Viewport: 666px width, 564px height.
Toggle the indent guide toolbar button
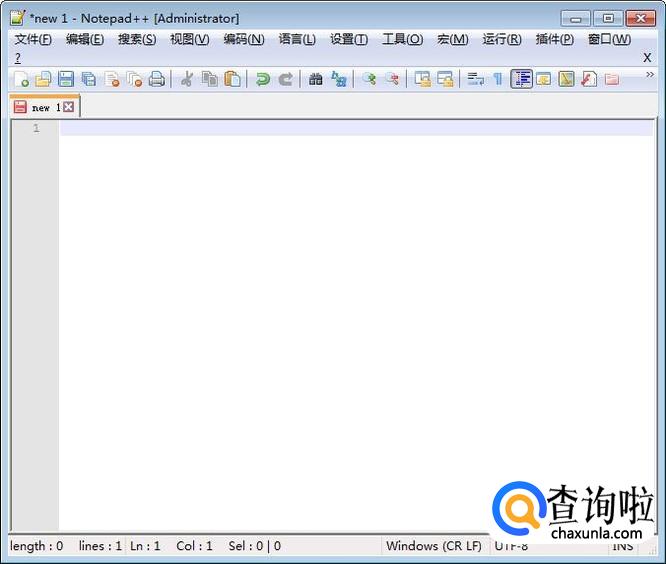(x=521, y=79)
